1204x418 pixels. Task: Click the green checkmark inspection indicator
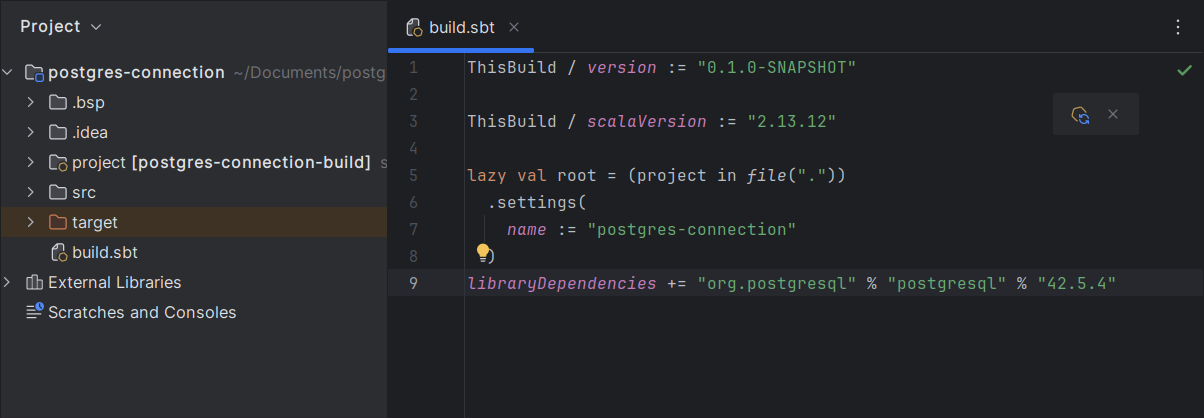tap(1184, 70)
